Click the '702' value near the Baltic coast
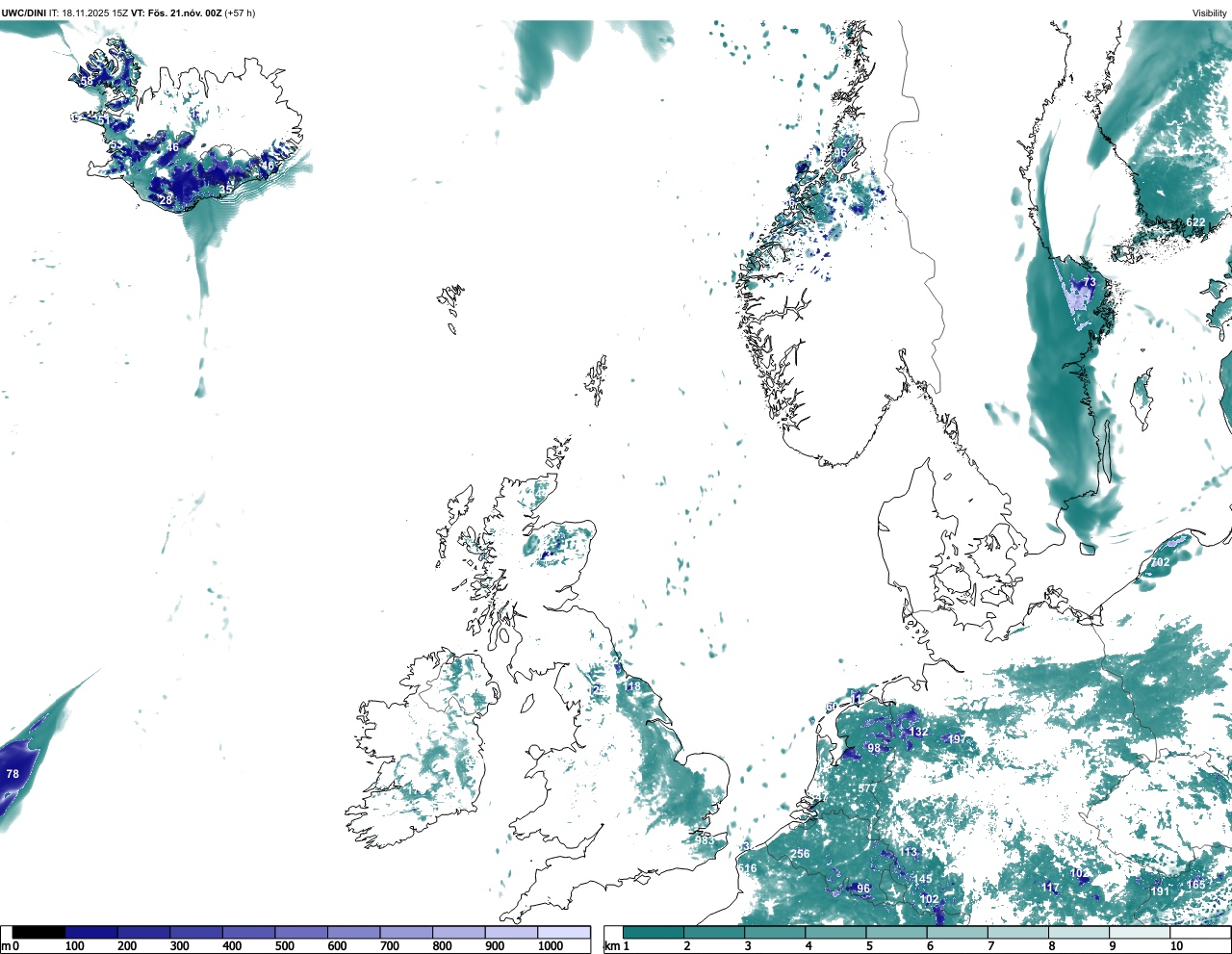 click(1161, 562)
